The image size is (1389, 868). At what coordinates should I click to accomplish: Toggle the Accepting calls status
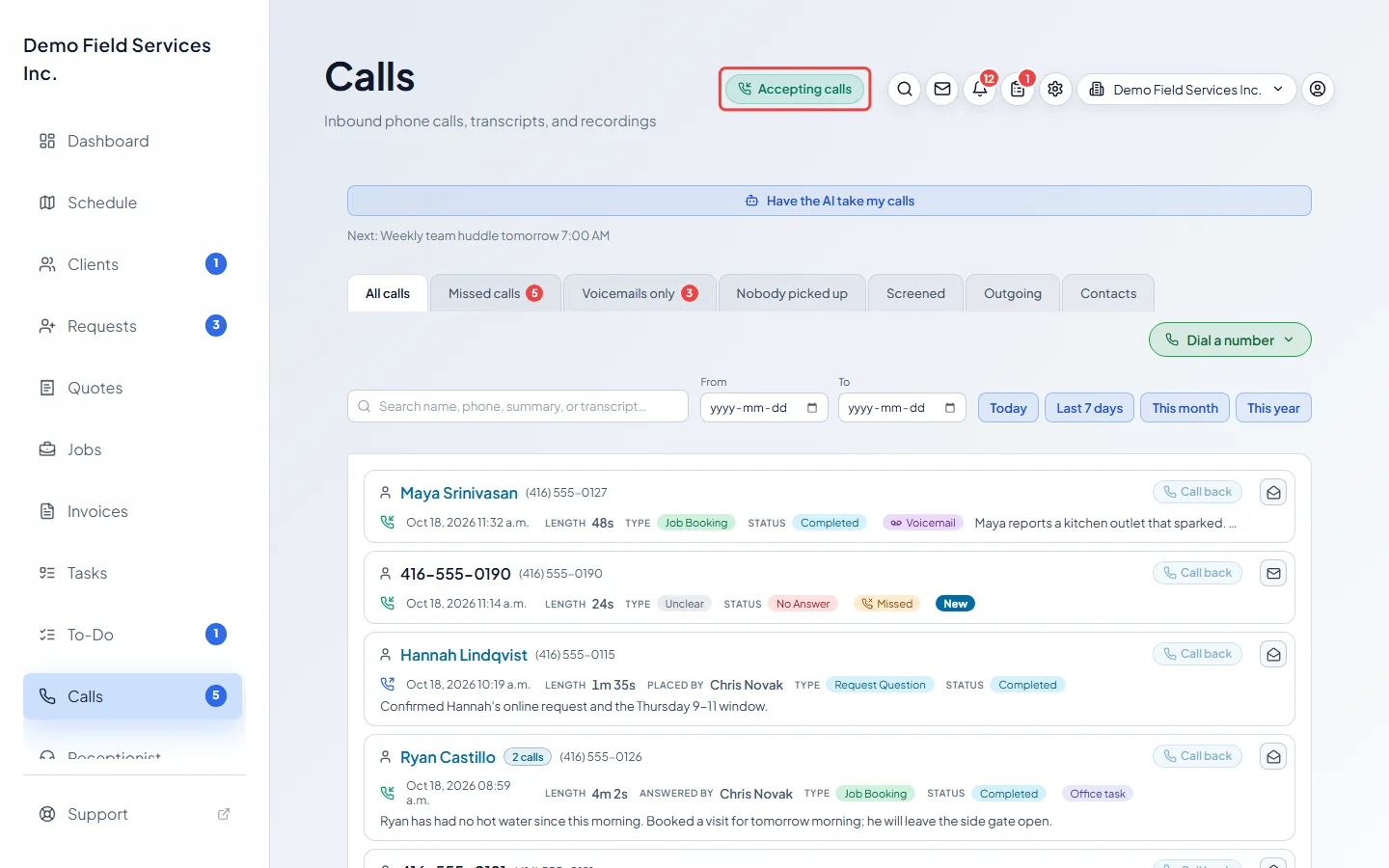coord(795,89)
